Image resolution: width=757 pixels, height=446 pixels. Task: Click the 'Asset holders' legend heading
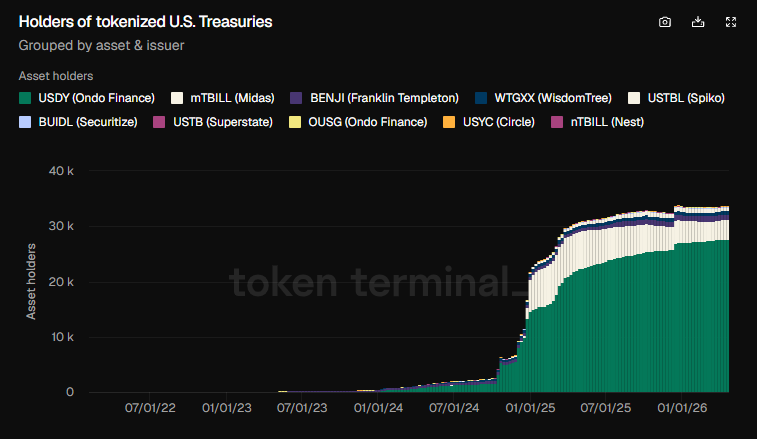click(56, 76)
